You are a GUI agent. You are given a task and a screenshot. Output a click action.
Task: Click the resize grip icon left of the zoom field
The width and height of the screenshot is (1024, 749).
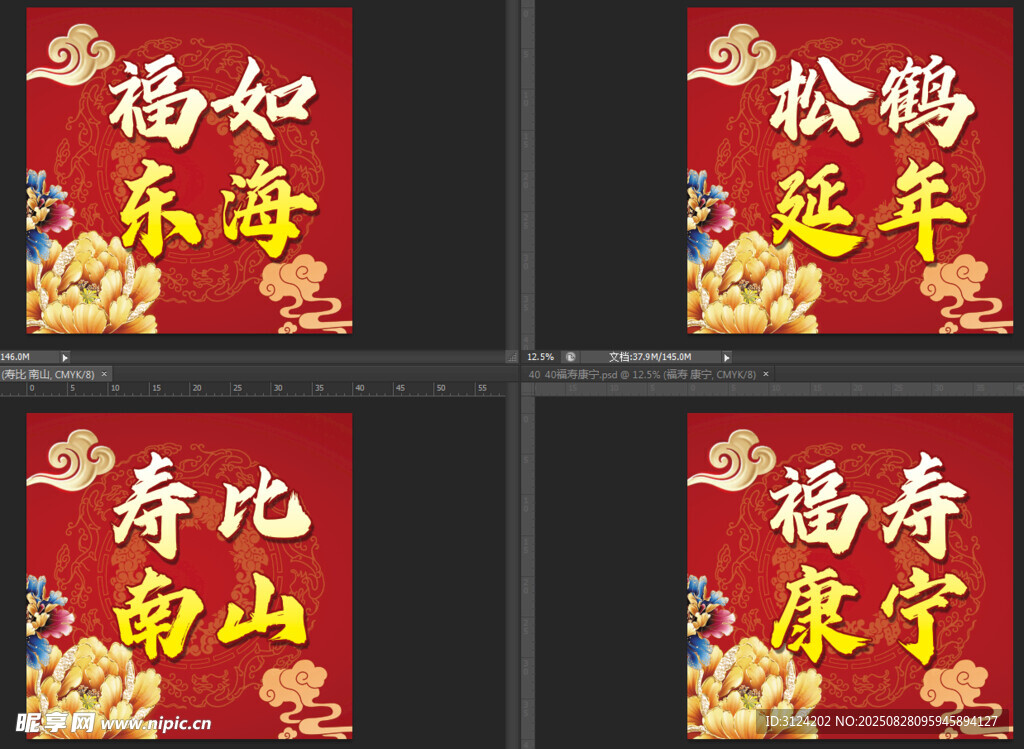(513, 357)
